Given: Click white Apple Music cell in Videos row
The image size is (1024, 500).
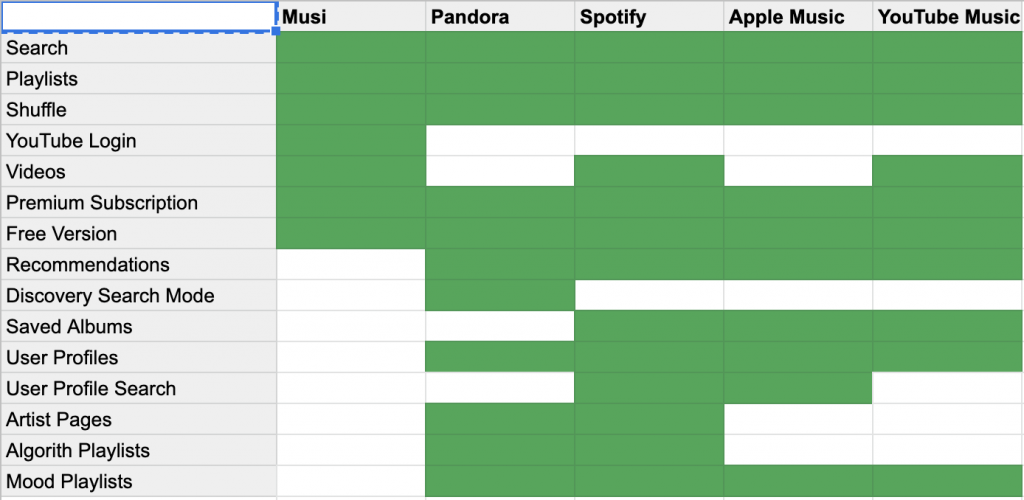Looking at the screenshot, I should [798, 172].
